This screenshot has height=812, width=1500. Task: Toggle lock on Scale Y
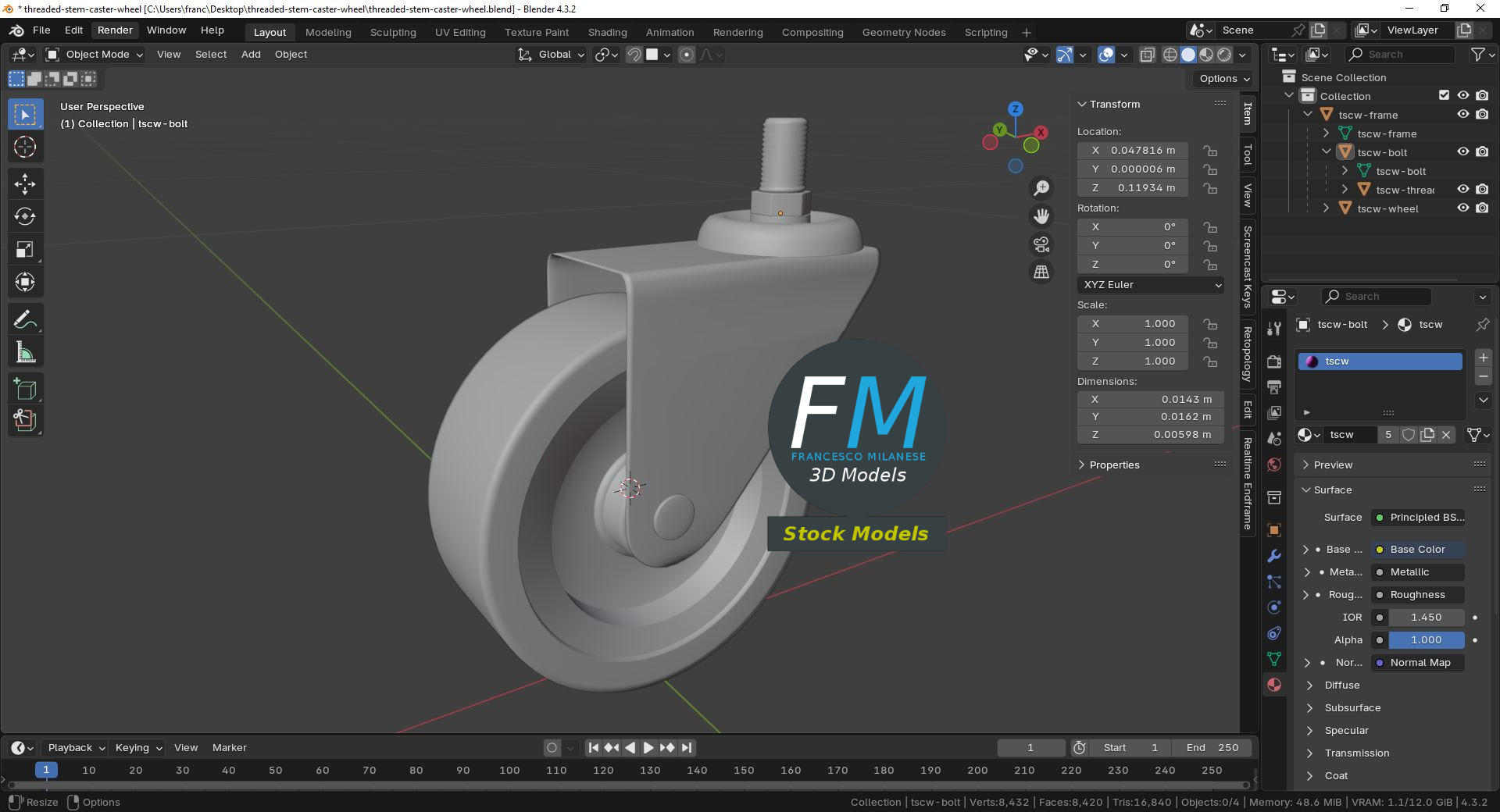(x=1210, y=343)
